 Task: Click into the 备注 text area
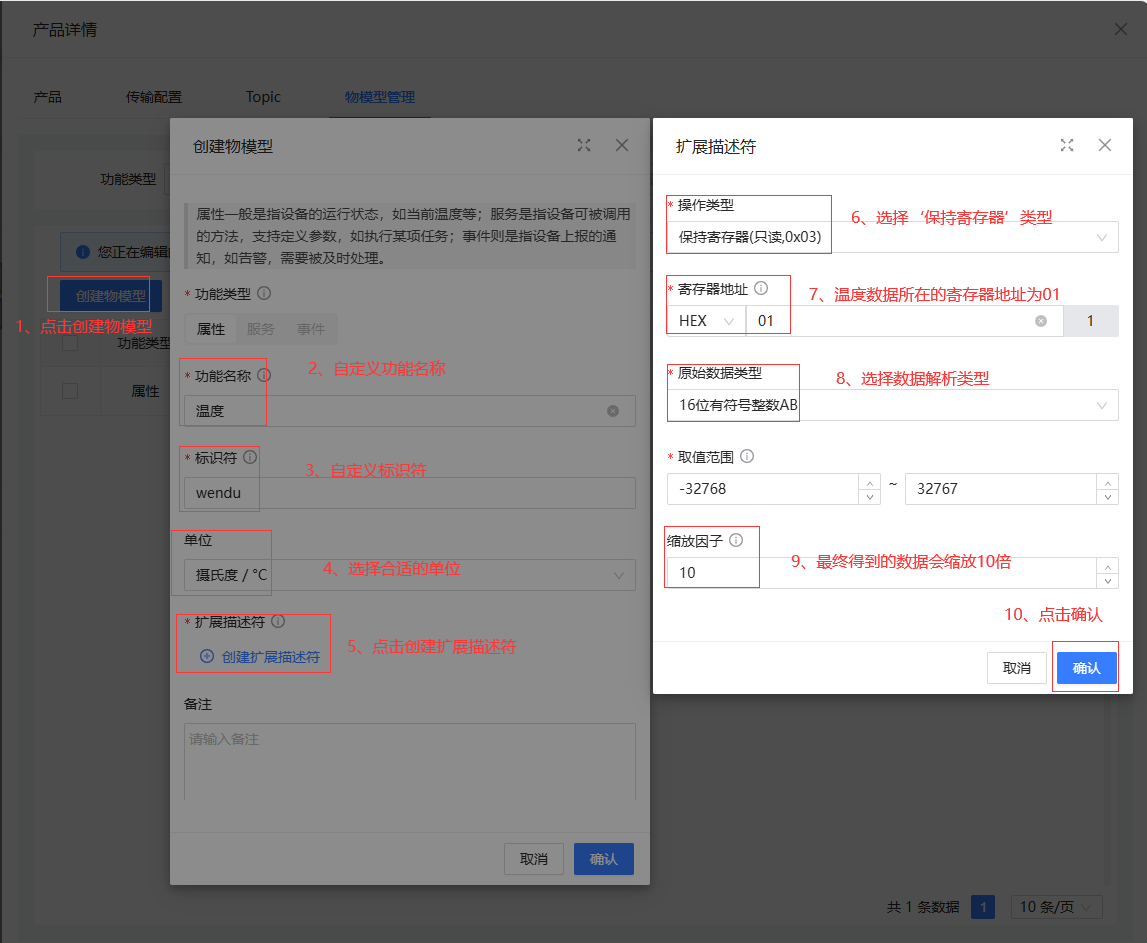[410, 760]
